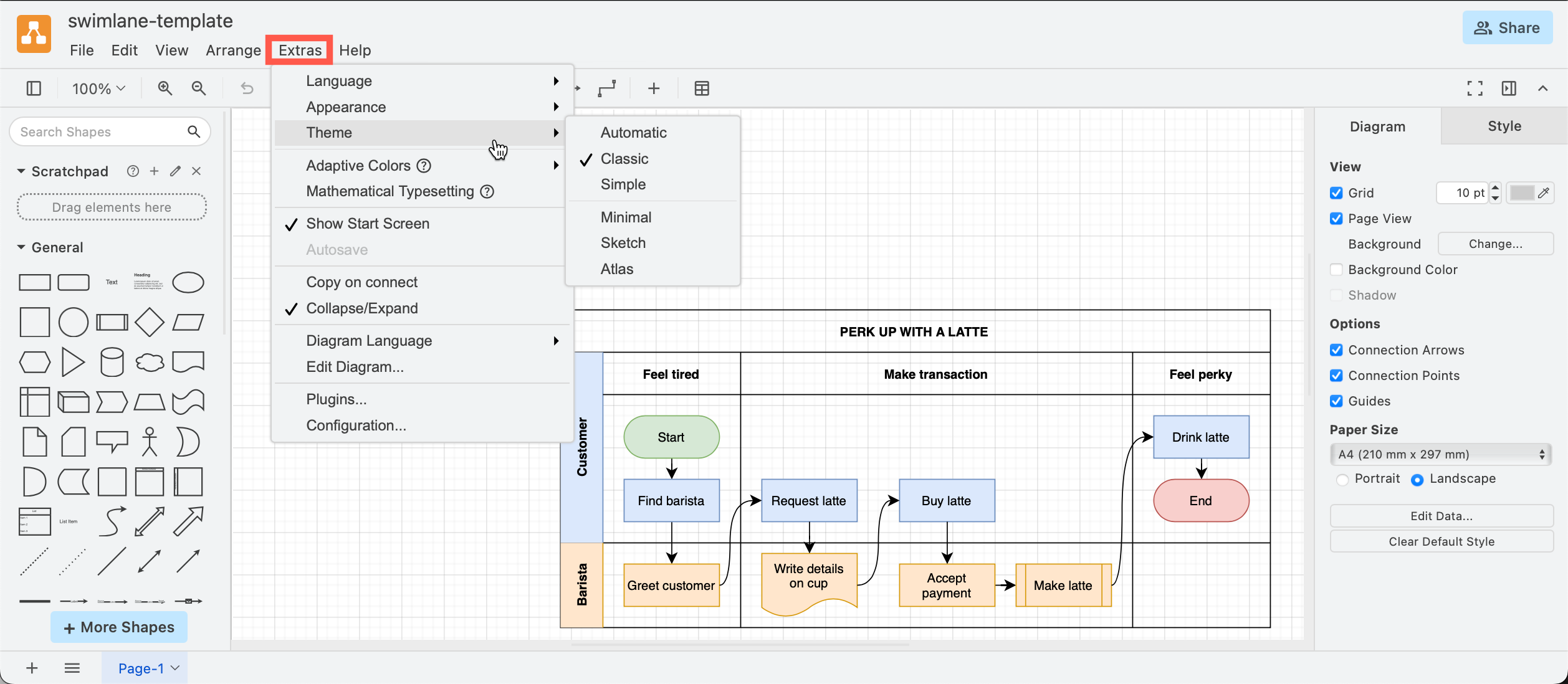Edit the Scratchpad with the pencil icon
This screenshot has height=684, width=1568.
click(175, 171)
